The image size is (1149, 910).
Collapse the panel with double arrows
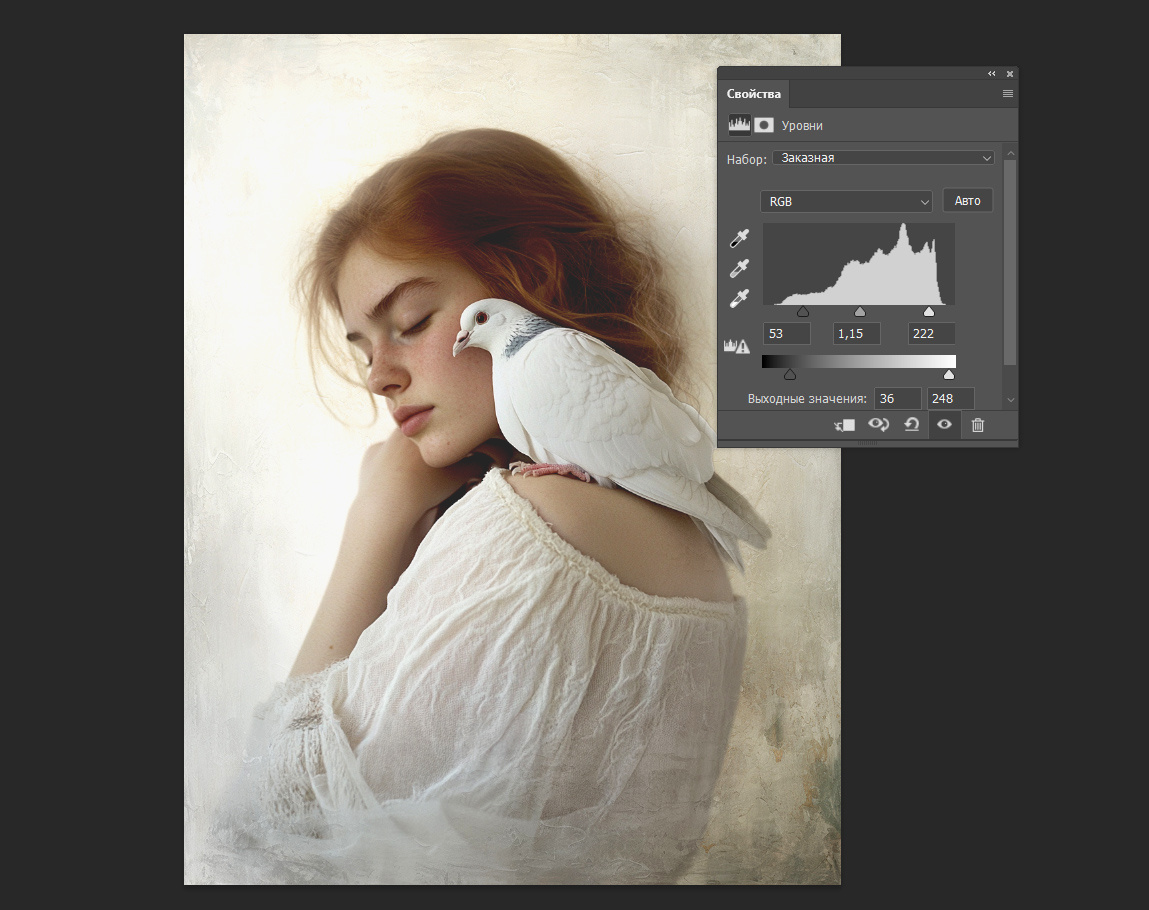[x=991, y=73]
